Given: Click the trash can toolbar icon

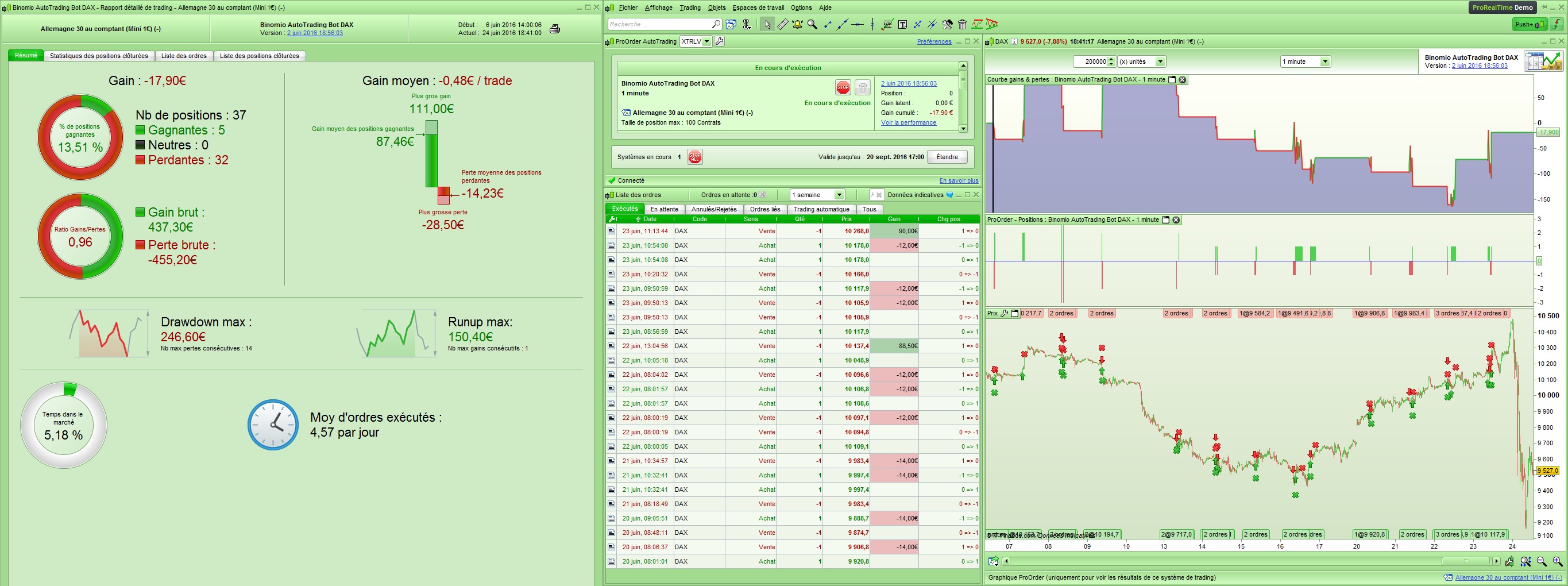Looking at the screenshot, I should coord(963,24).
